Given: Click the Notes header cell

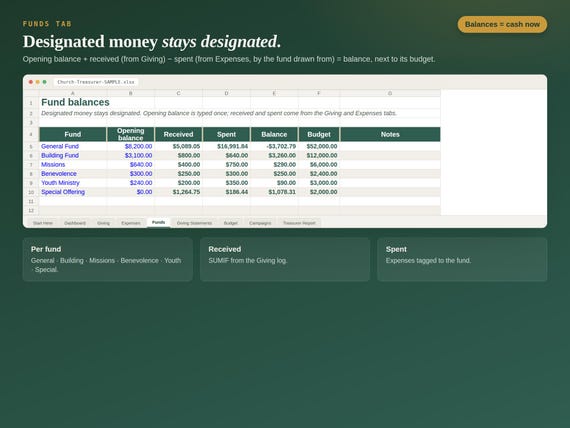Looking at the screenshot, I should (x=390, y=134).
